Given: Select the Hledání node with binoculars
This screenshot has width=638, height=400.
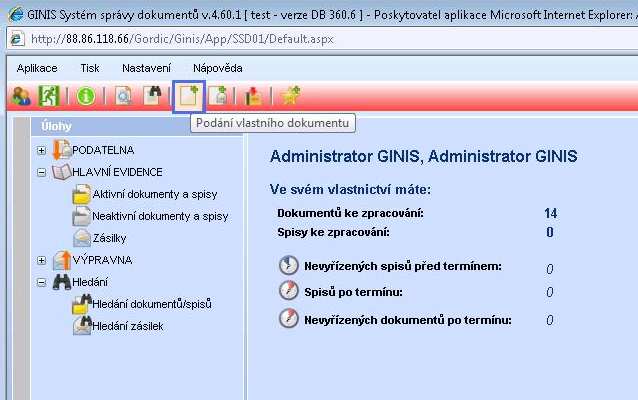Looking at the screenshot, I should [90, 282].
